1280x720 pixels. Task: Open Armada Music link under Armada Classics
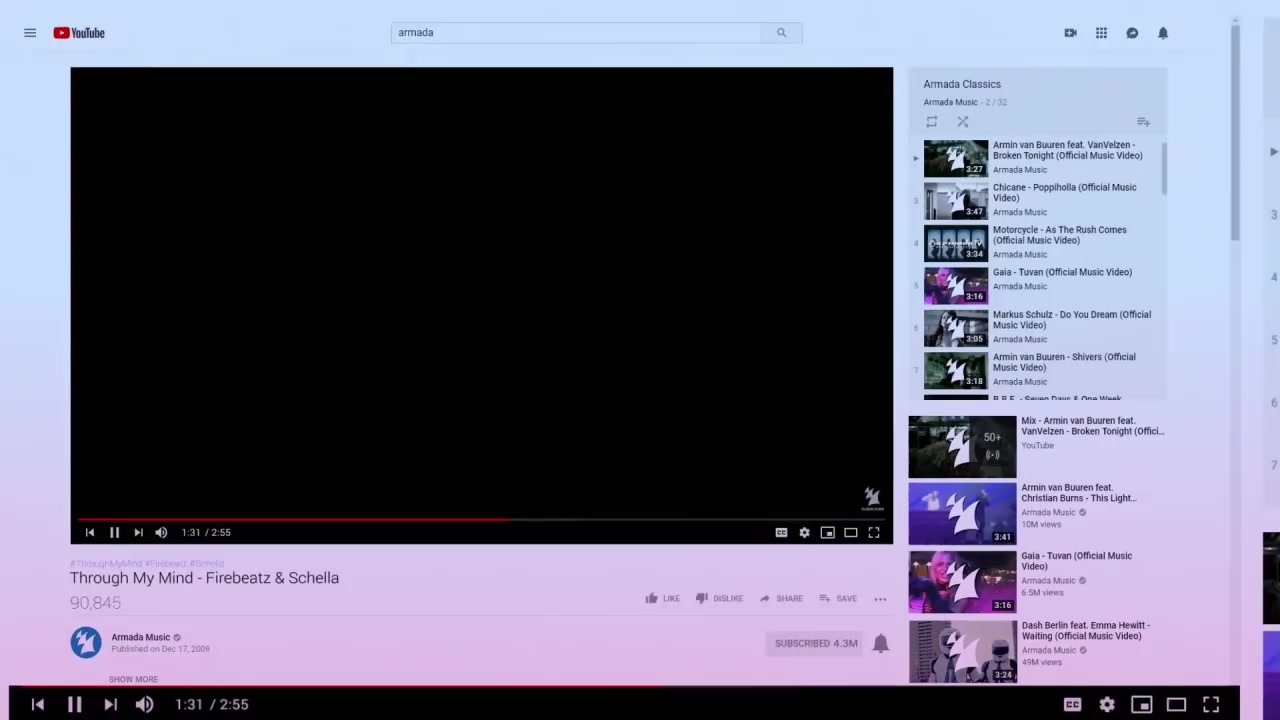950,102
